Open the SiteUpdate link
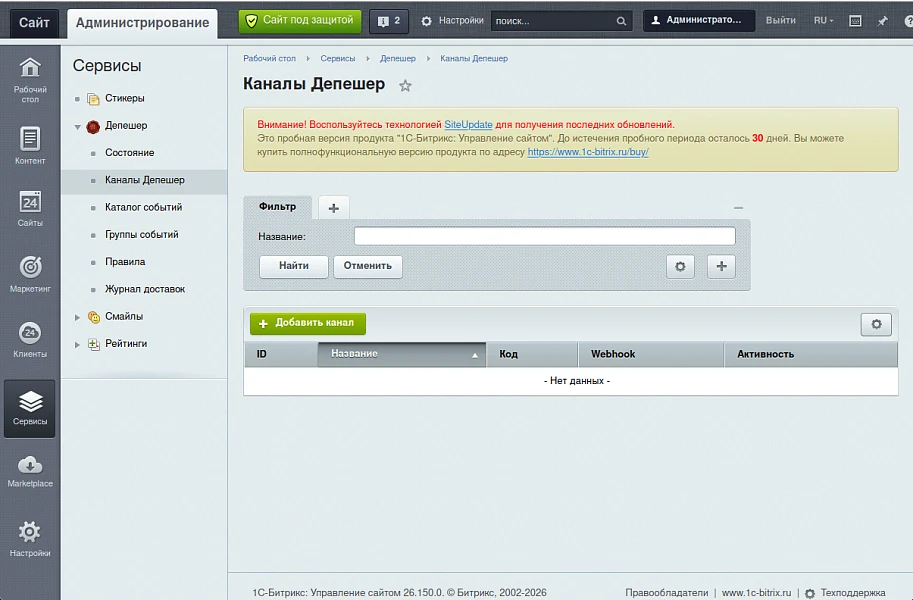The height and width of the screenshot is (600, 913). 468,124
